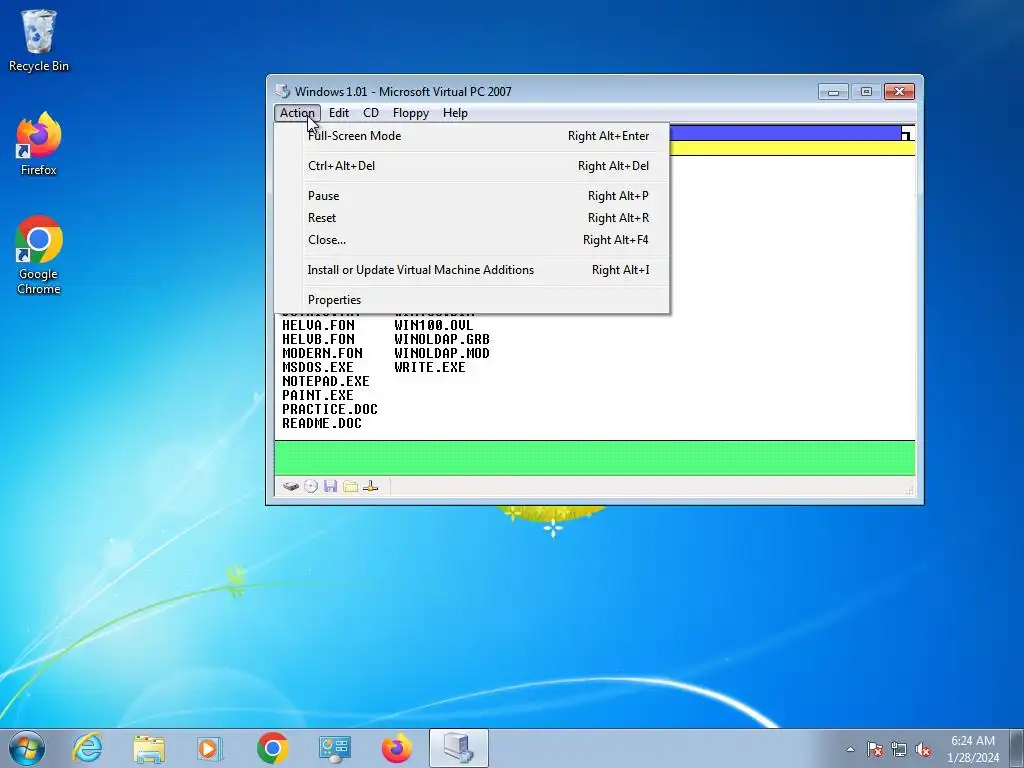Open the Edit menu
1024x768 pixels.
[339, 113]
